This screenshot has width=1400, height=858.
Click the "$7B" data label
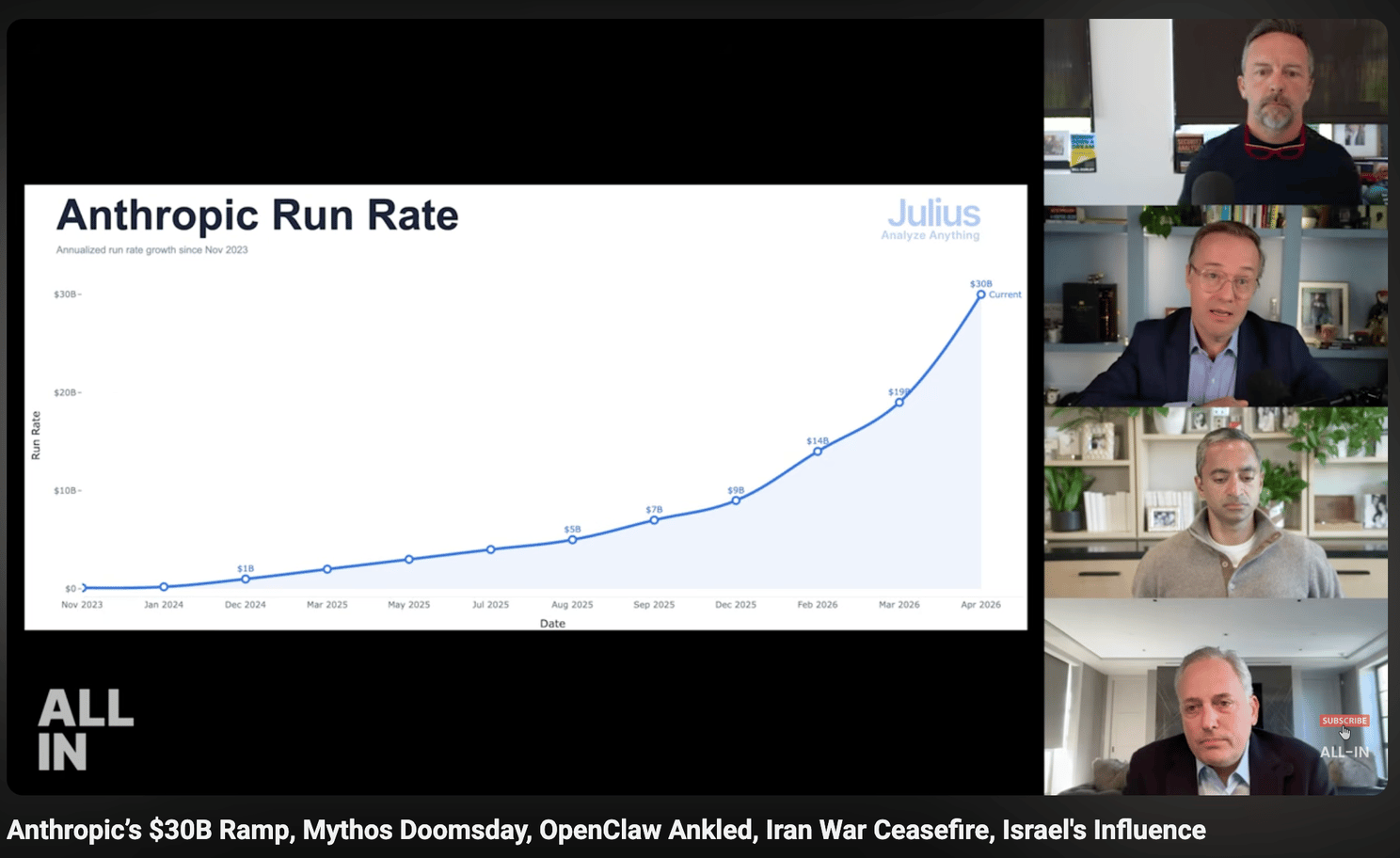[654, 509]
